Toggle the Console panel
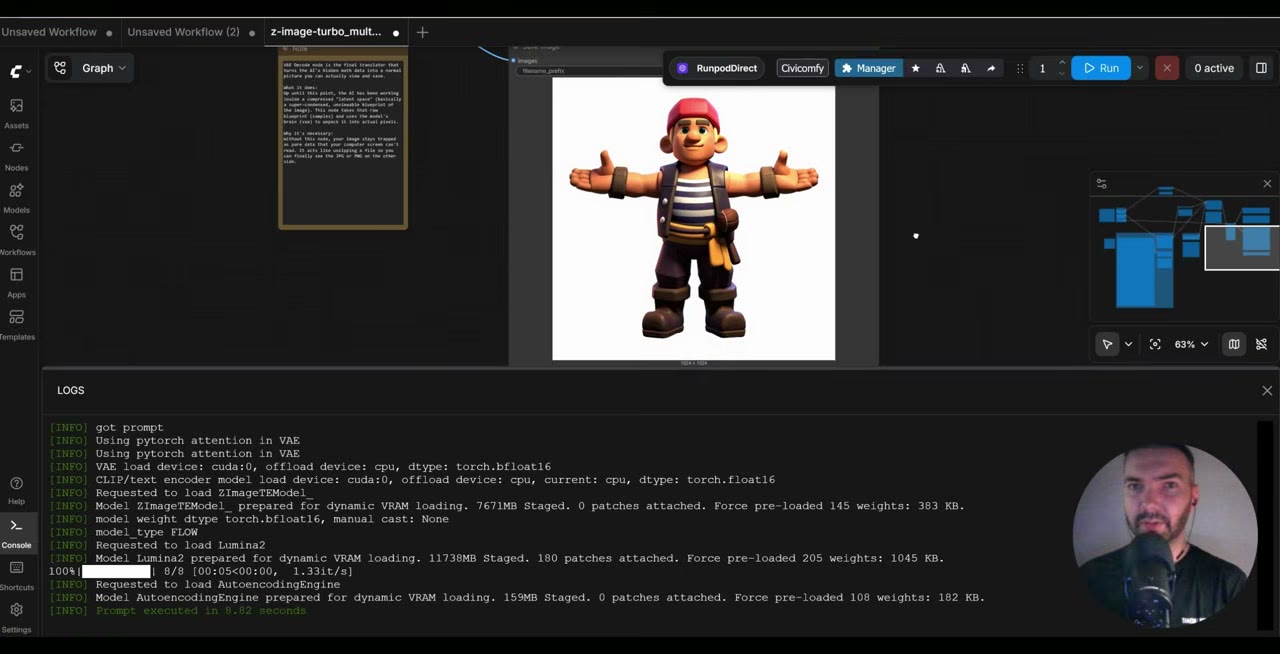Image resolution: width=1280 pixels, height=654 pixels. pyautogui.click(x=16, y=533)
